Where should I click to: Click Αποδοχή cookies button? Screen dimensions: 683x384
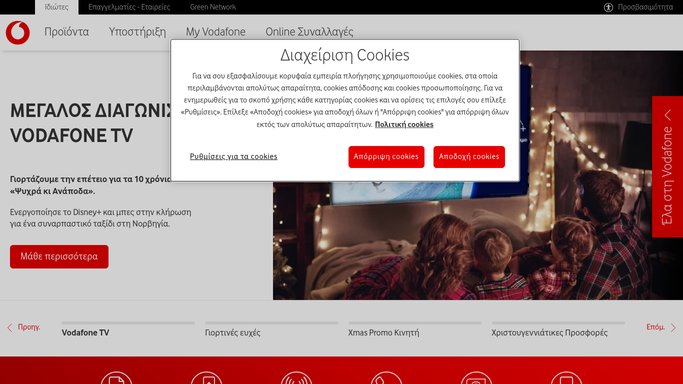(469, 157)
